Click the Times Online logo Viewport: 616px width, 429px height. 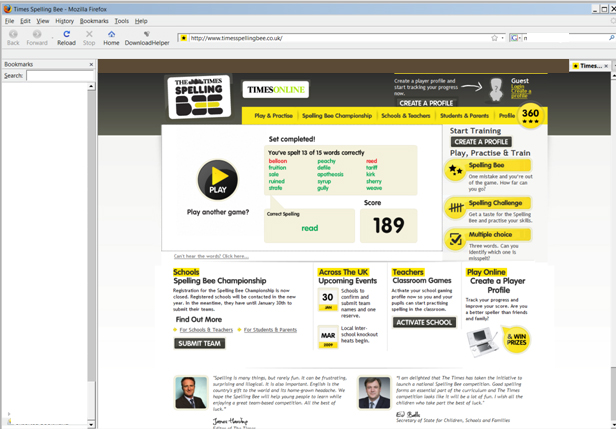click(x=275, y=90)
